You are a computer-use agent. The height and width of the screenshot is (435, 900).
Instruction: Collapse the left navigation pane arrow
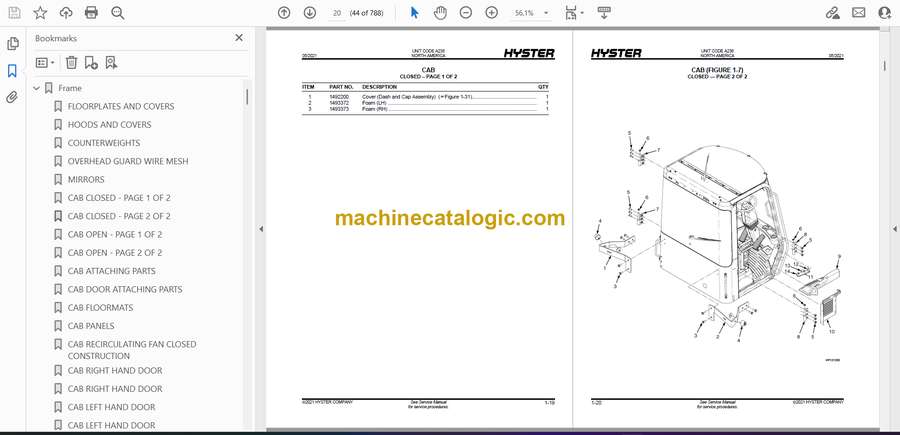coord(261,229)
